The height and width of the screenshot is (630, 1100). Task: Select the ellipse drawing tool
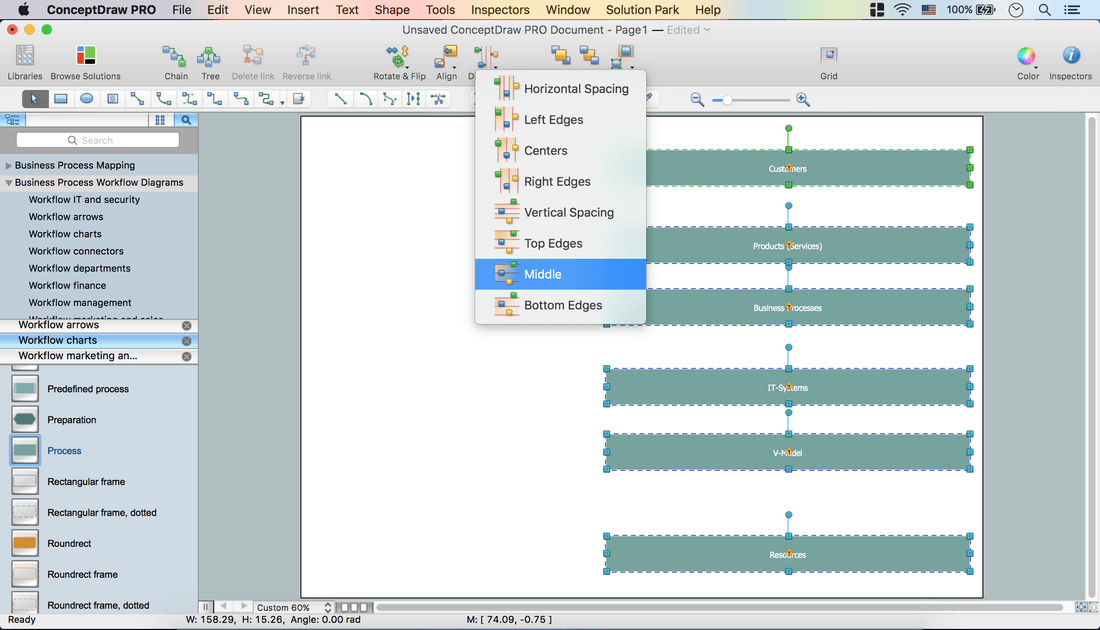point(87,99)
